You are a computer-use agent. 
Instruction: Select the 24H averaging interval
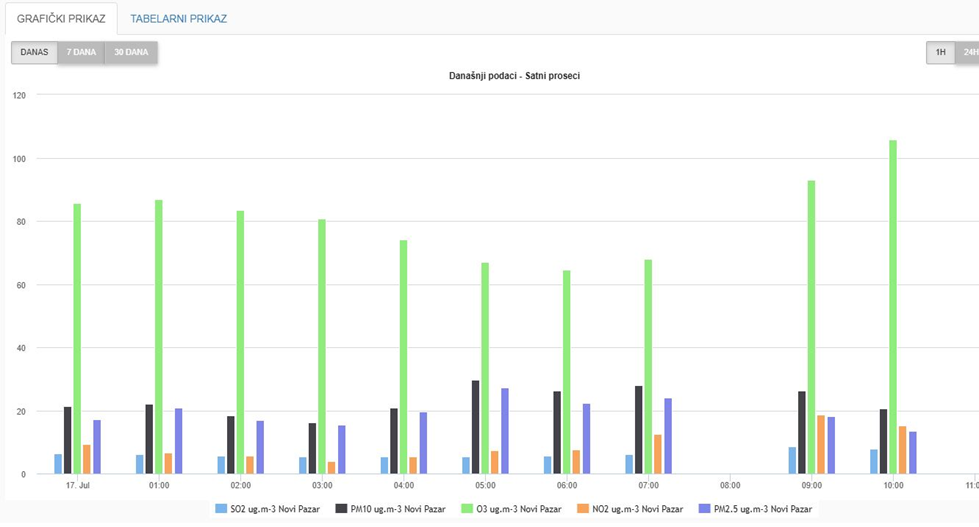[x=968, y=52]
